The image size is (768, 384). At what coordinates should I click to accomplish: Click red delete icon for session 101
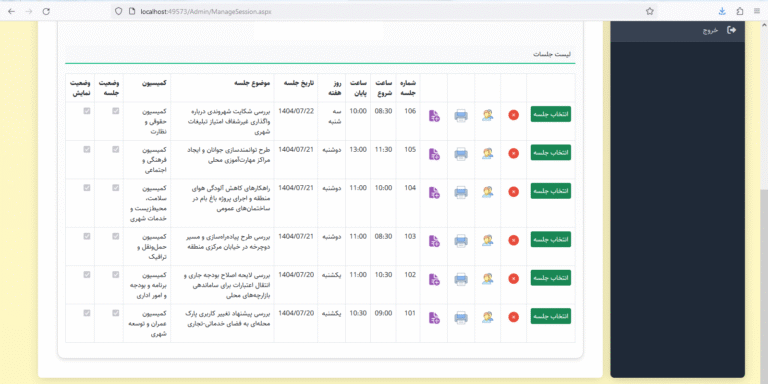(x=513, y=317)
